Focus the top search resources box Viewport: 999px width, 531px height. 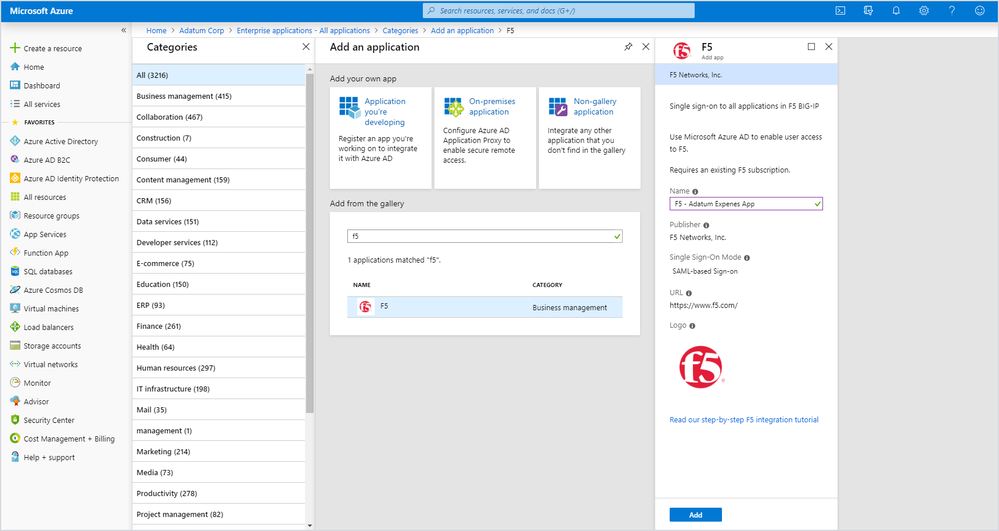pos(559,11)
